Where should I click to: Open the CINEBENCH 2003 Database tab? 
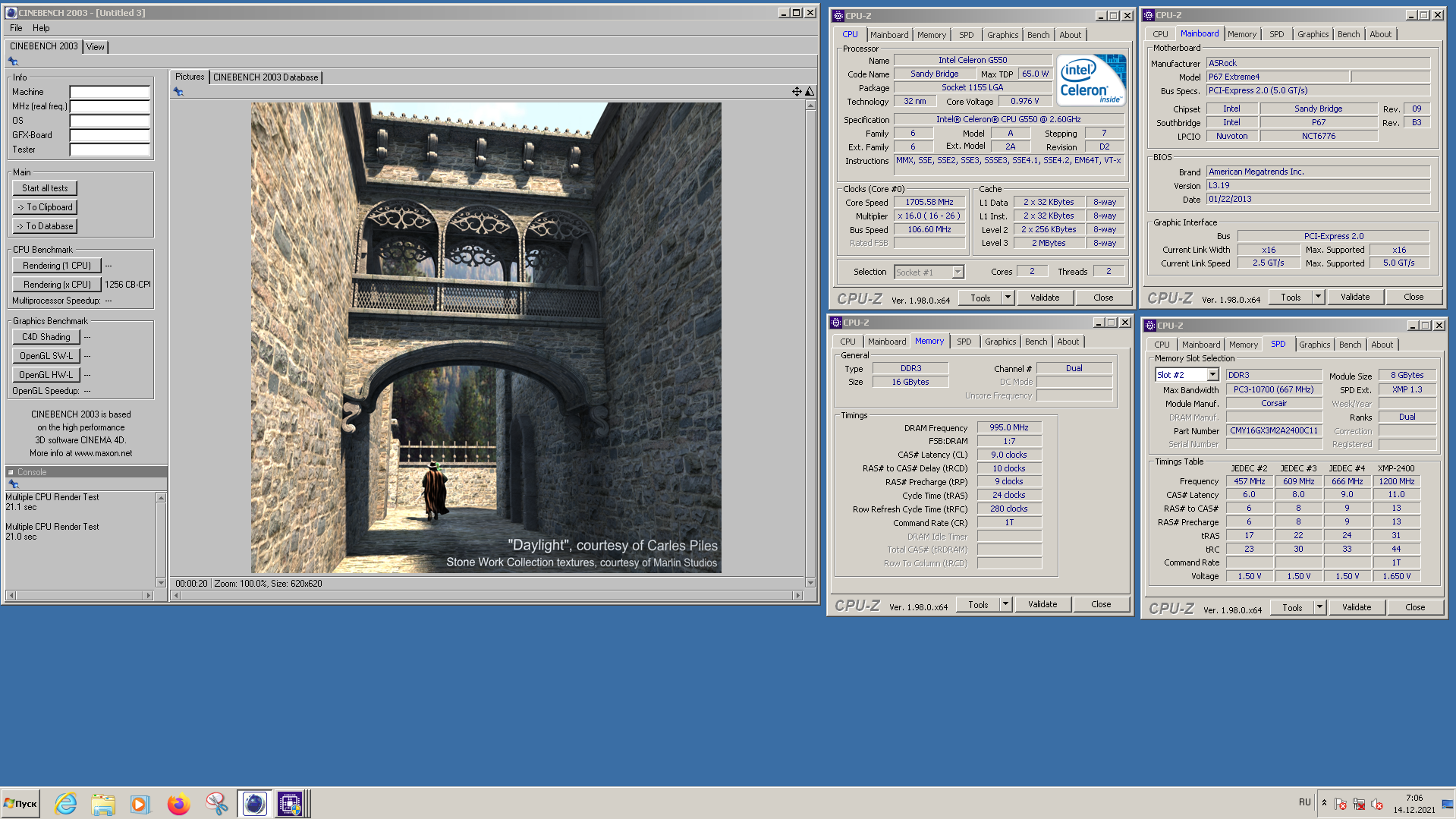point(266,77)
